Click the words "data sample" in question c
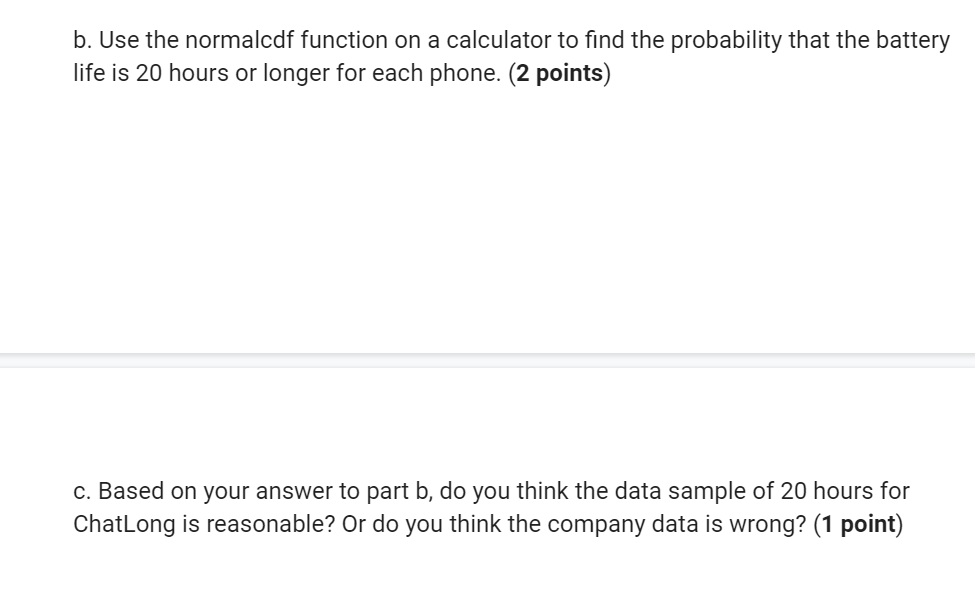 [703, 491]
